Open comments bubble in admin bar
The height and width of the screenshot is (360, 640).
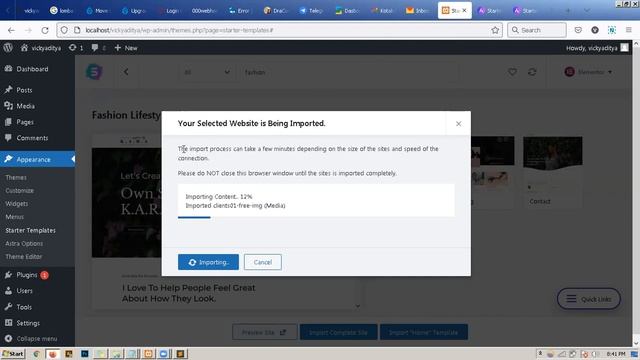coord(98,48)
